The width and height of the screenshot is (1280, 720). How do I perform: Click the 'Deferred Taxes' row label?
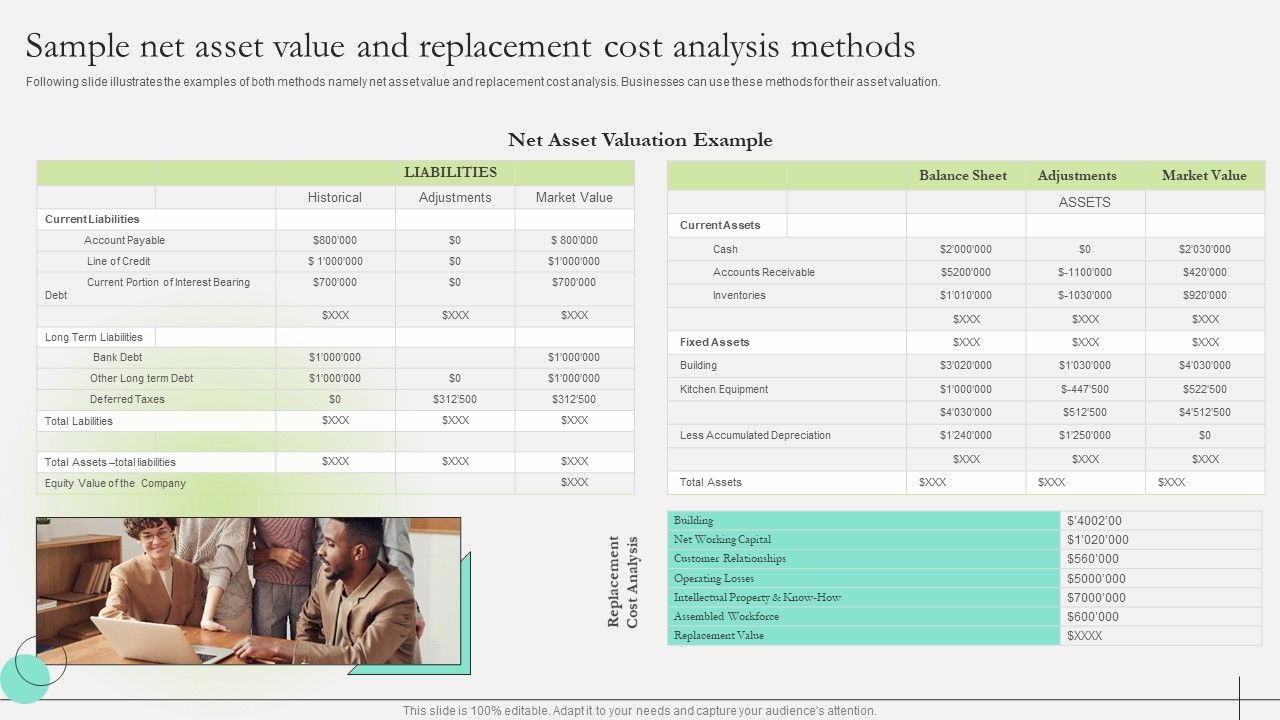point(127,399)
